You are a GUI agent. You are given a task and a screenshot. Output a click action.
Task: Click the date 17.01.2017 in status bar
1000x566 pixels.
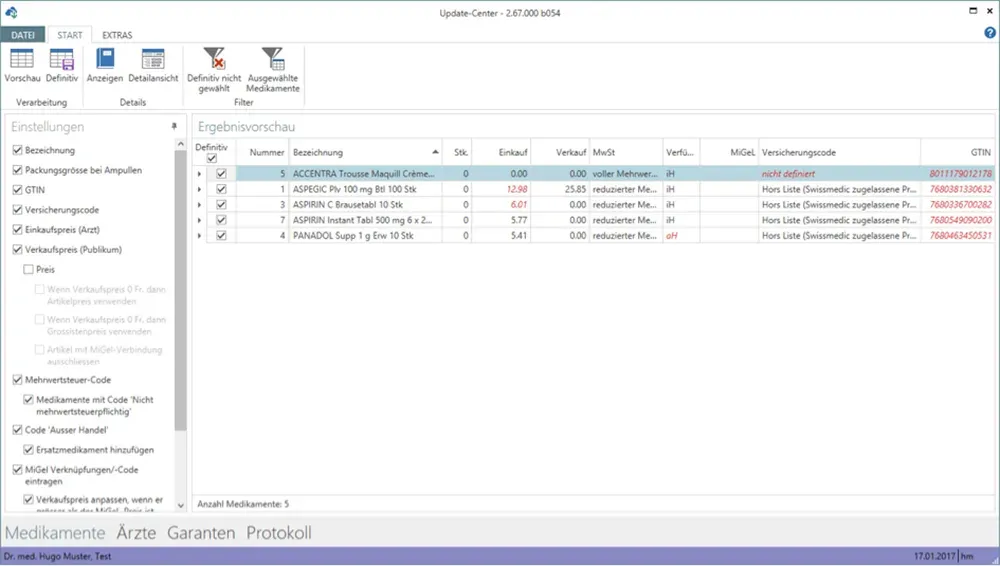(934, 556)
